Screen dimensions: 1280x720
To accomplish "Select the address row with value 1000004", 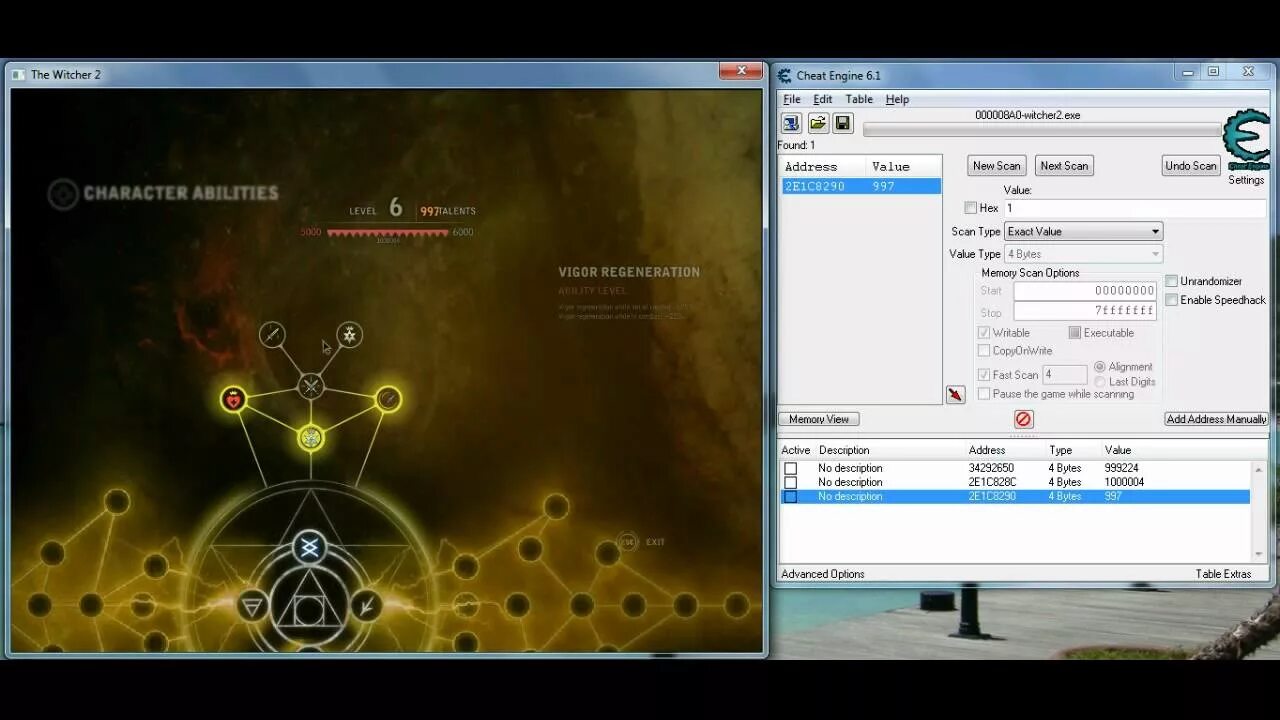I will (x=1015, y=482).
